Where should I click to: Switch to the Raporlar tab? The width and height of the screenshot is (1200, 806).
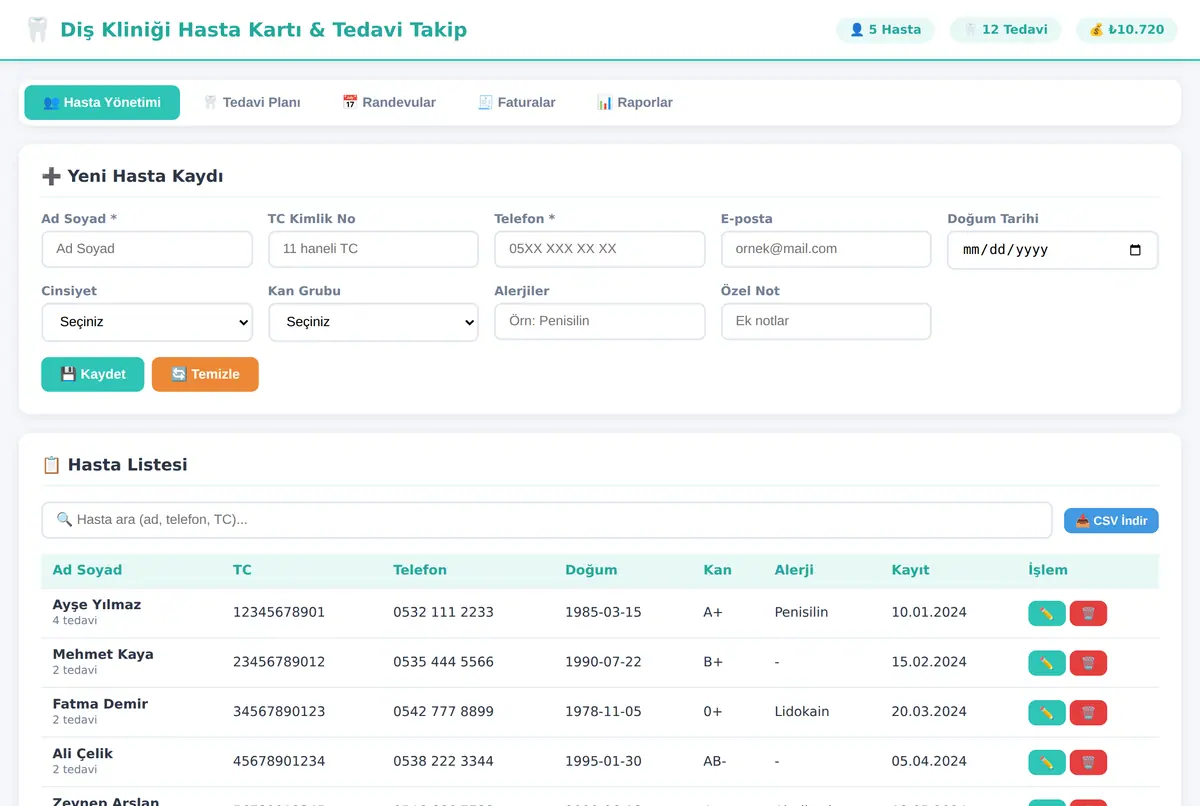click(x=635, y=103)
